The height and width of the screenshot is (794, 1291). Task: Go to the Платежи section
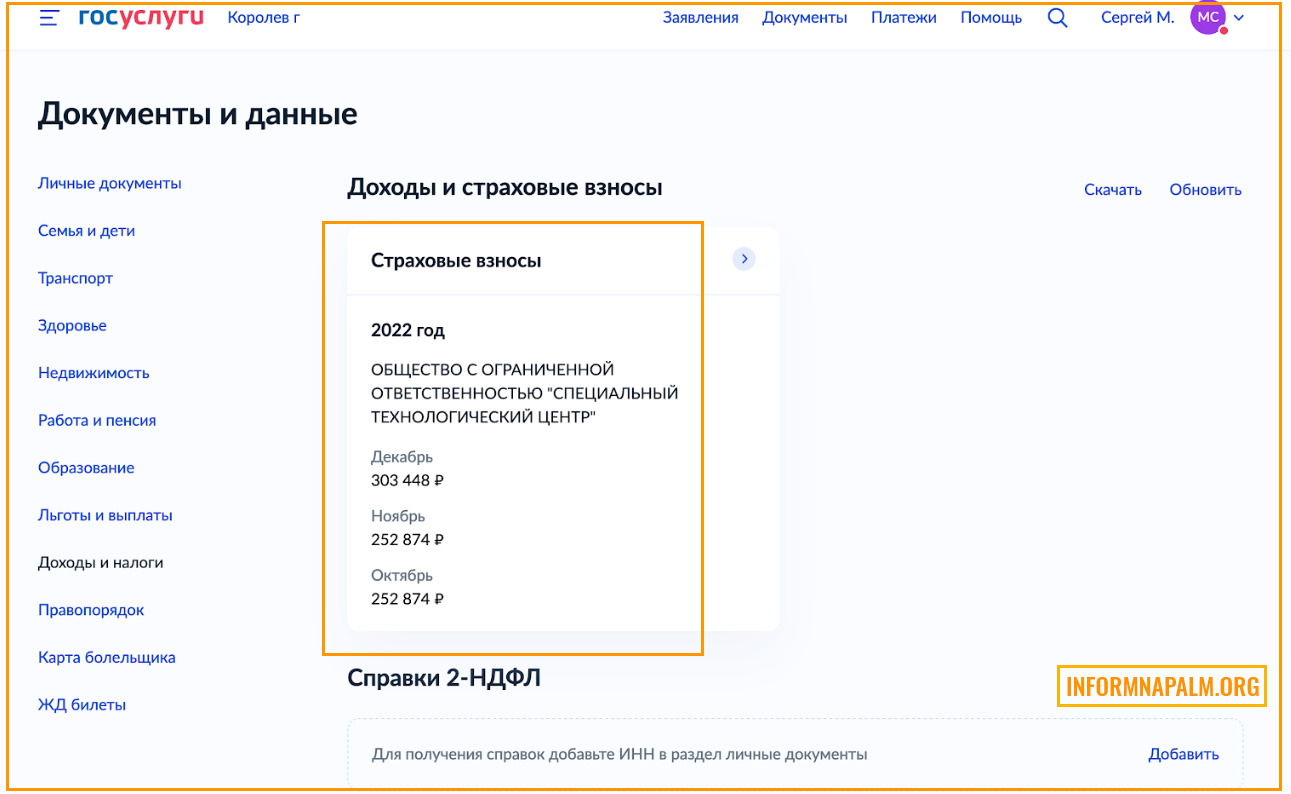903,18
